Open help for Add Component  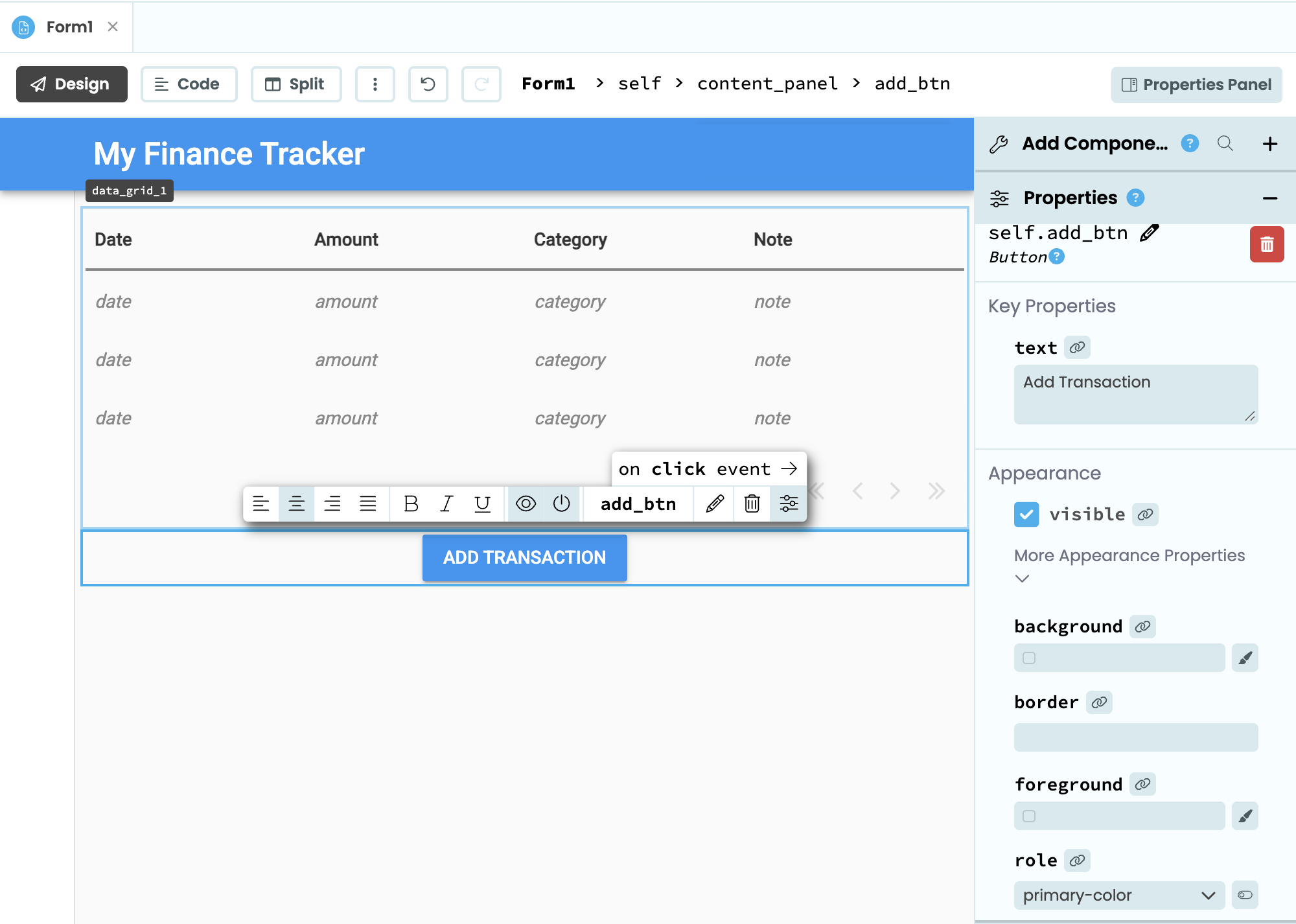[1190, 143]
